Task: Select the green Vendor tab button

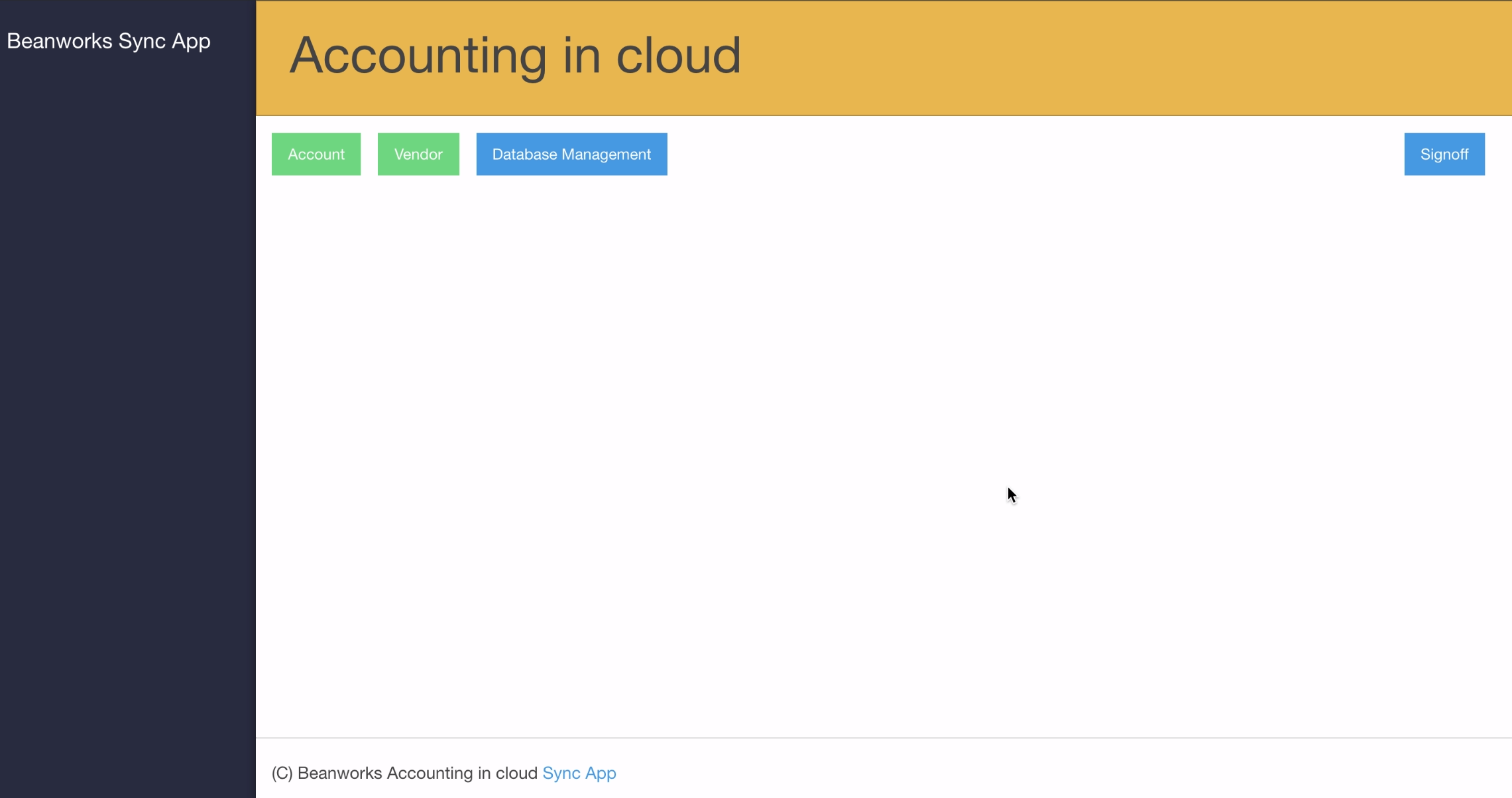Action: (418, 154)
